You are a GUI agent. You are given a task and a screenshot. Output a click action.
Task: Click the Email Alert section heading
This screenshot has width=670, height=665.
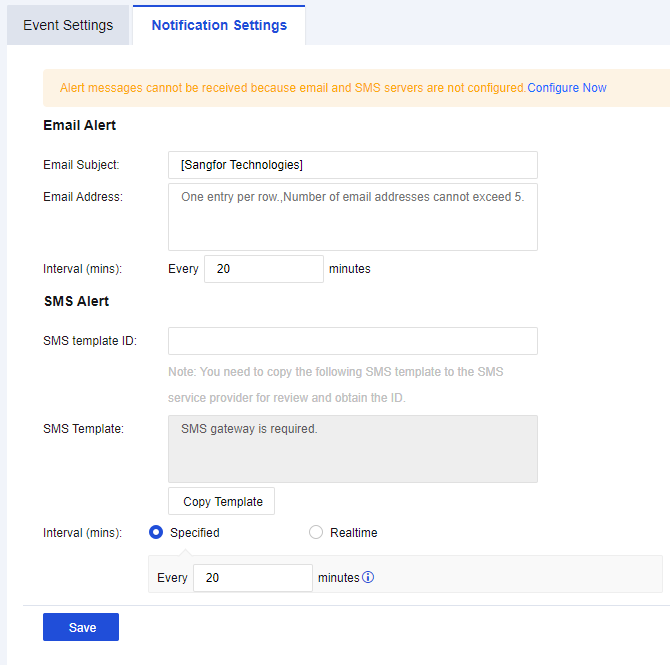(x=80, y=126)
